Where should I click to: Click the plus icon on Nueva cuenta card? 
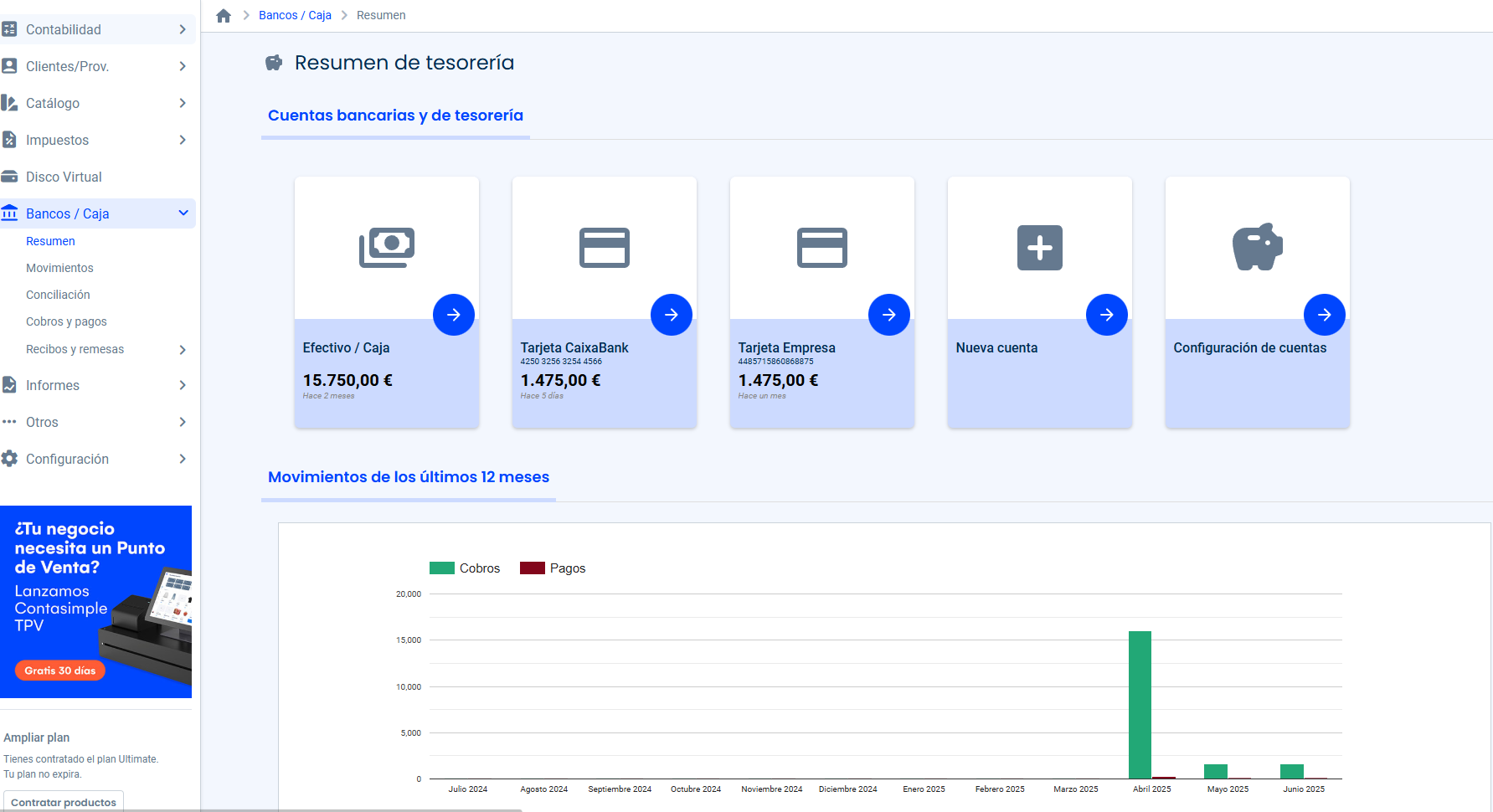tap(1040, 248)
